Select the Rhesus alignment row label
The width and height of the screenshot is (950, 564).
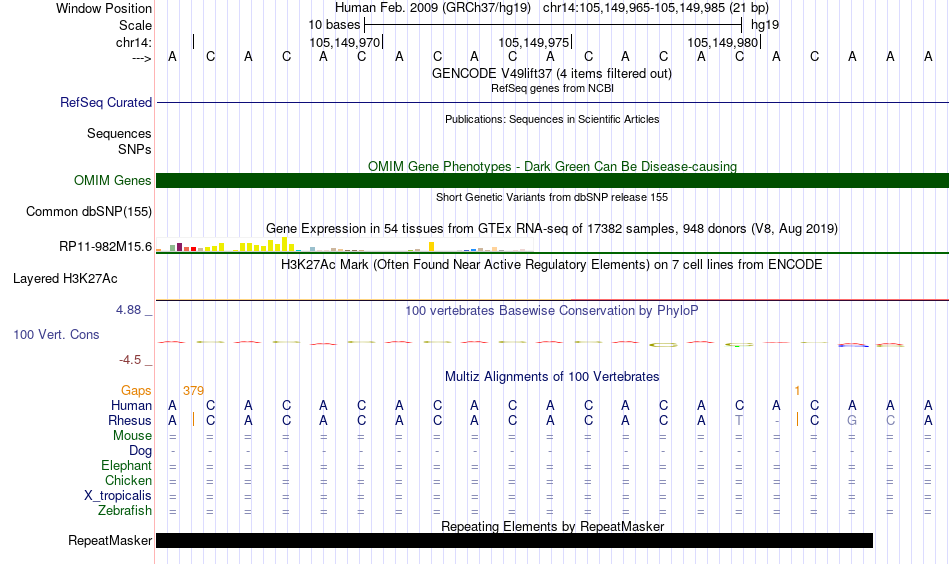pyautogui.click(x=130, y=420)
